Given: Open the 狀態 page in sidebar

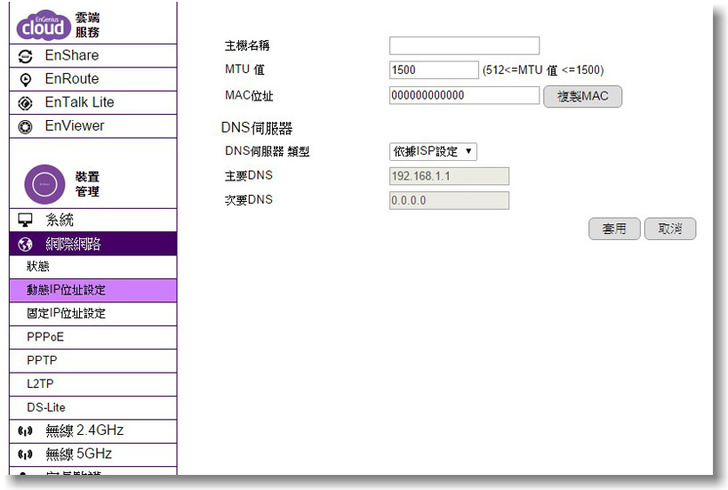Looking at the screenshot, I should pyautogui.click(x=38, y=267).
